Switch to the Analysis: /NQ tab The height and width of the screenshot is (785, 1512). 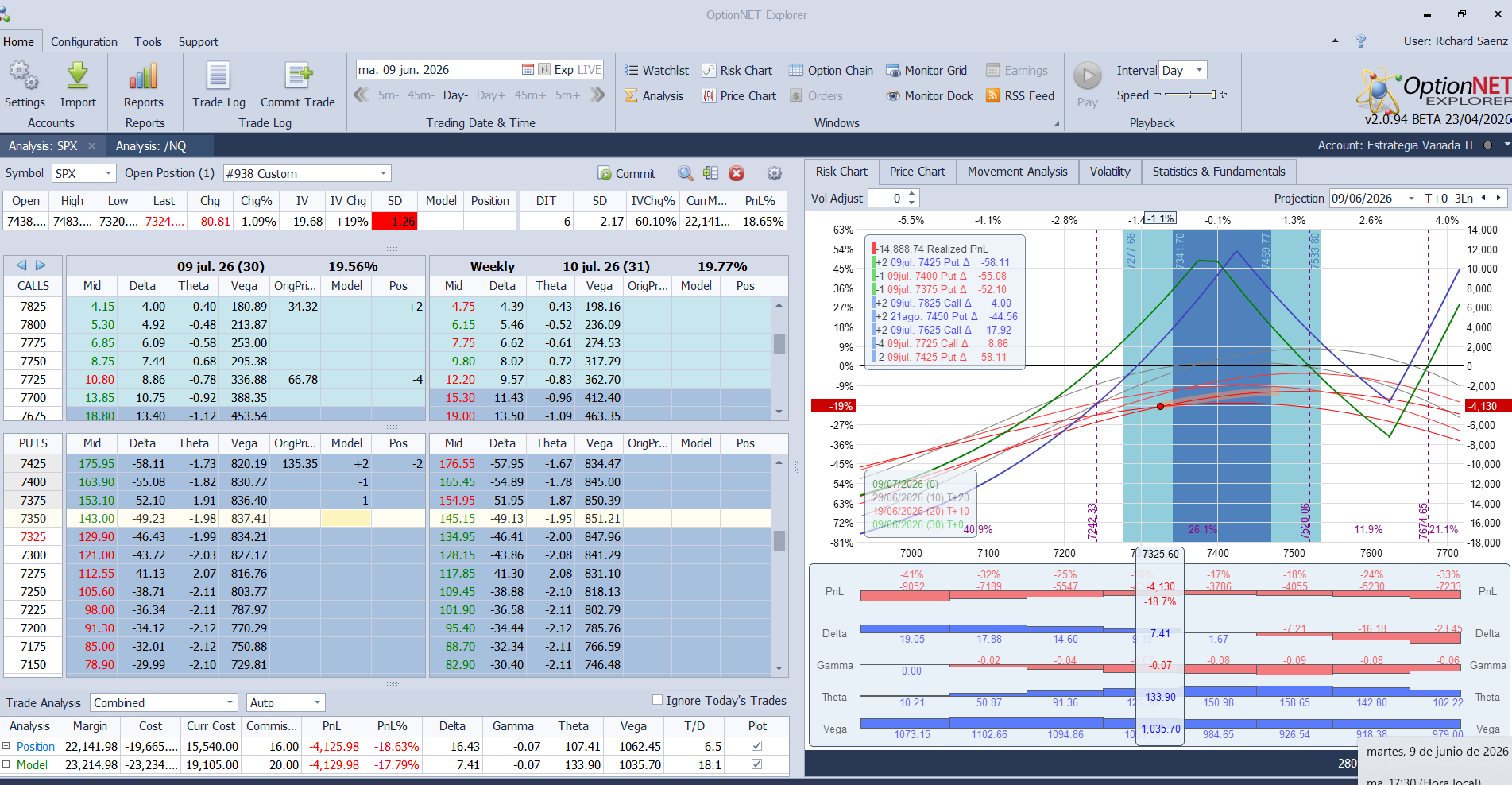151,145
